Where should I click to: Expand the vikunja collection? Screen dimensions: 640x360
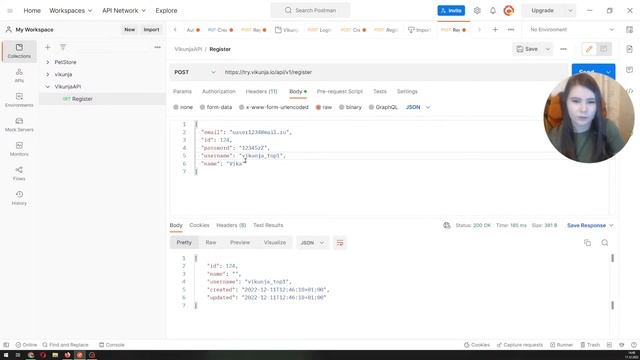(48, 75)
